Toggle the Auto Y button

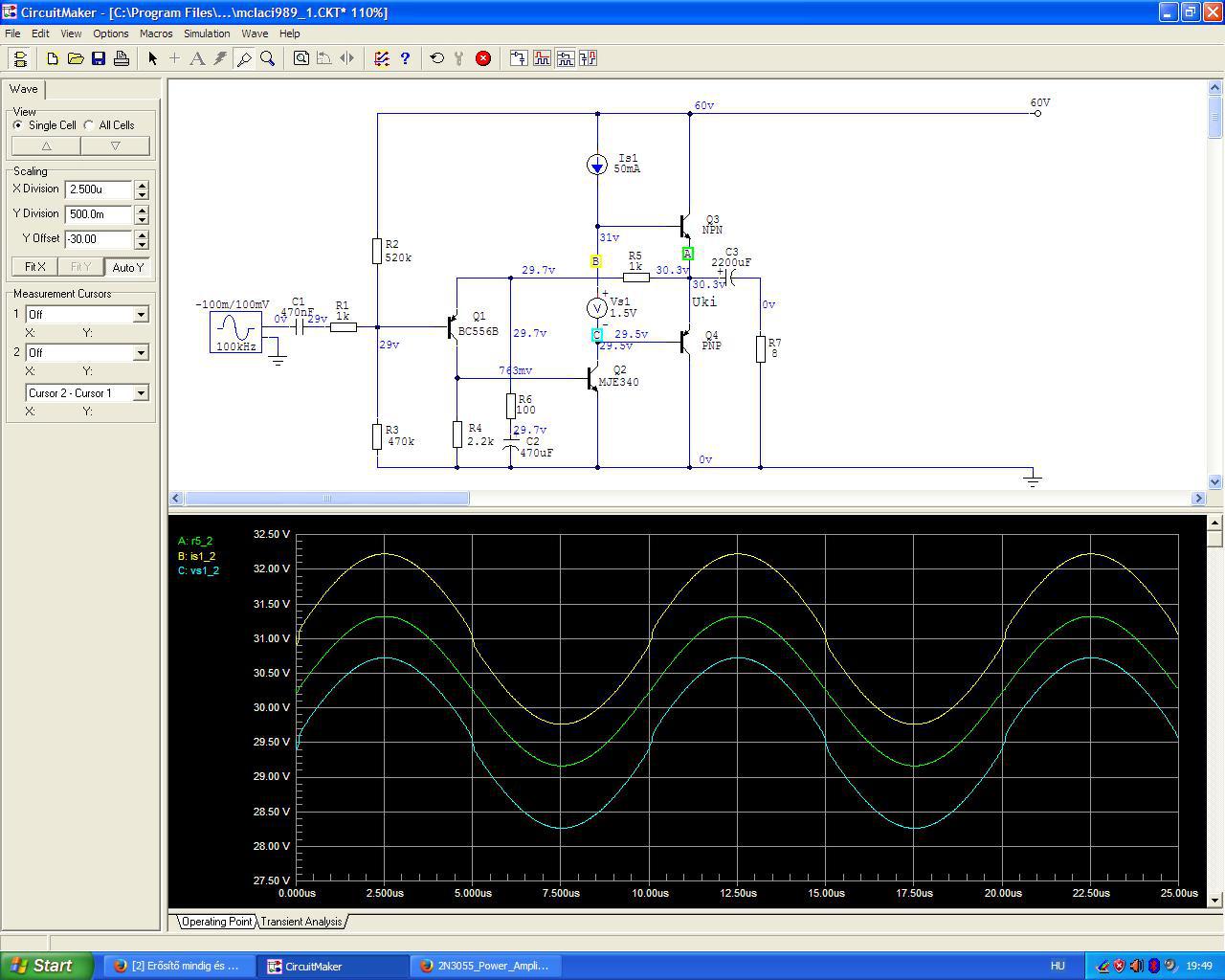coord(127,267)
